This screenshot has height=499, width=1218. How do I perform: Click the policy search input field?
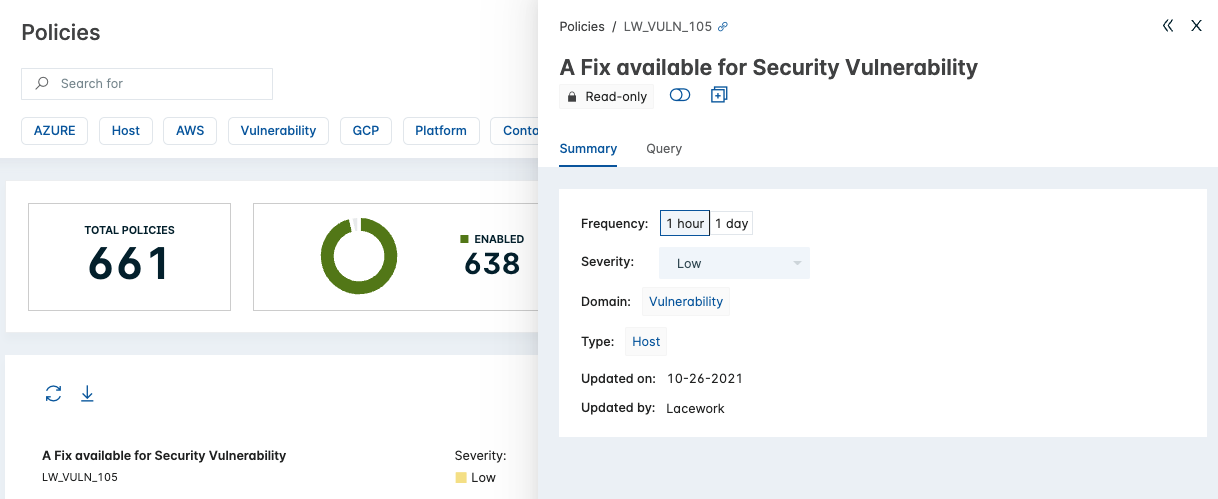click(x=147, y=84)
